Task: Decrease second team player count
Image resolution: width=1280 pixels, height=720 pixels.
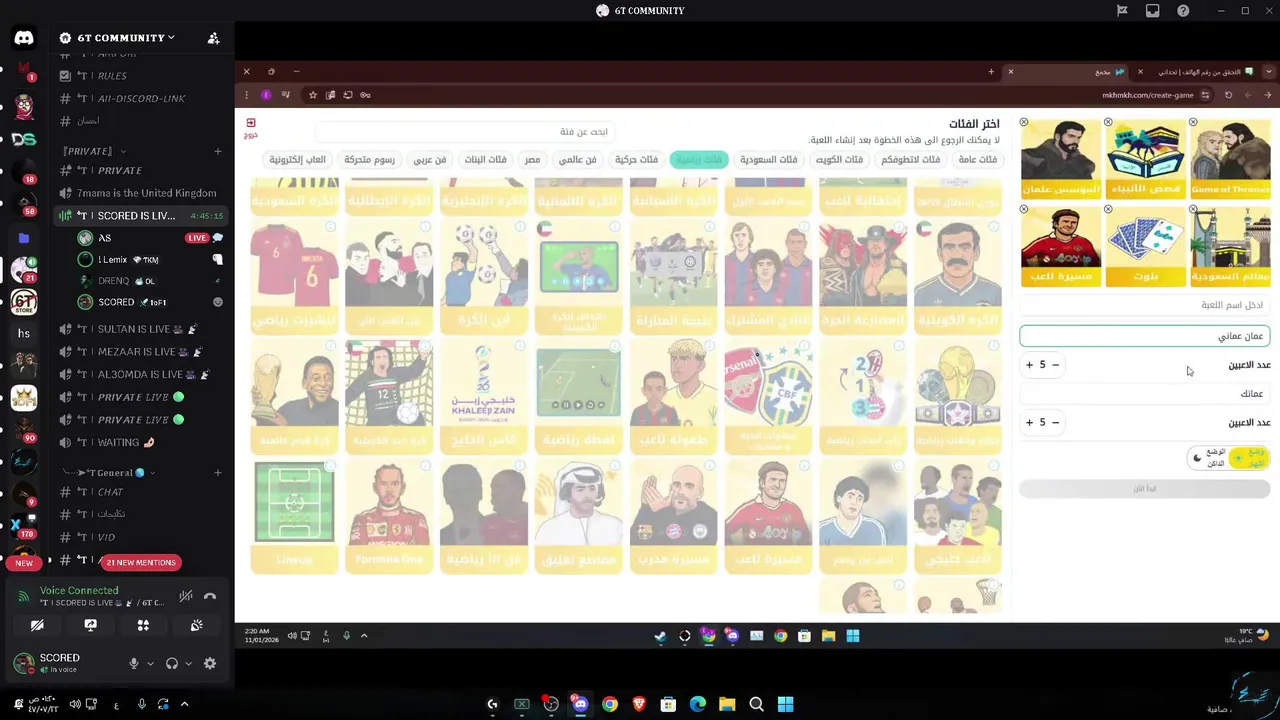Action: [1055, 422]
